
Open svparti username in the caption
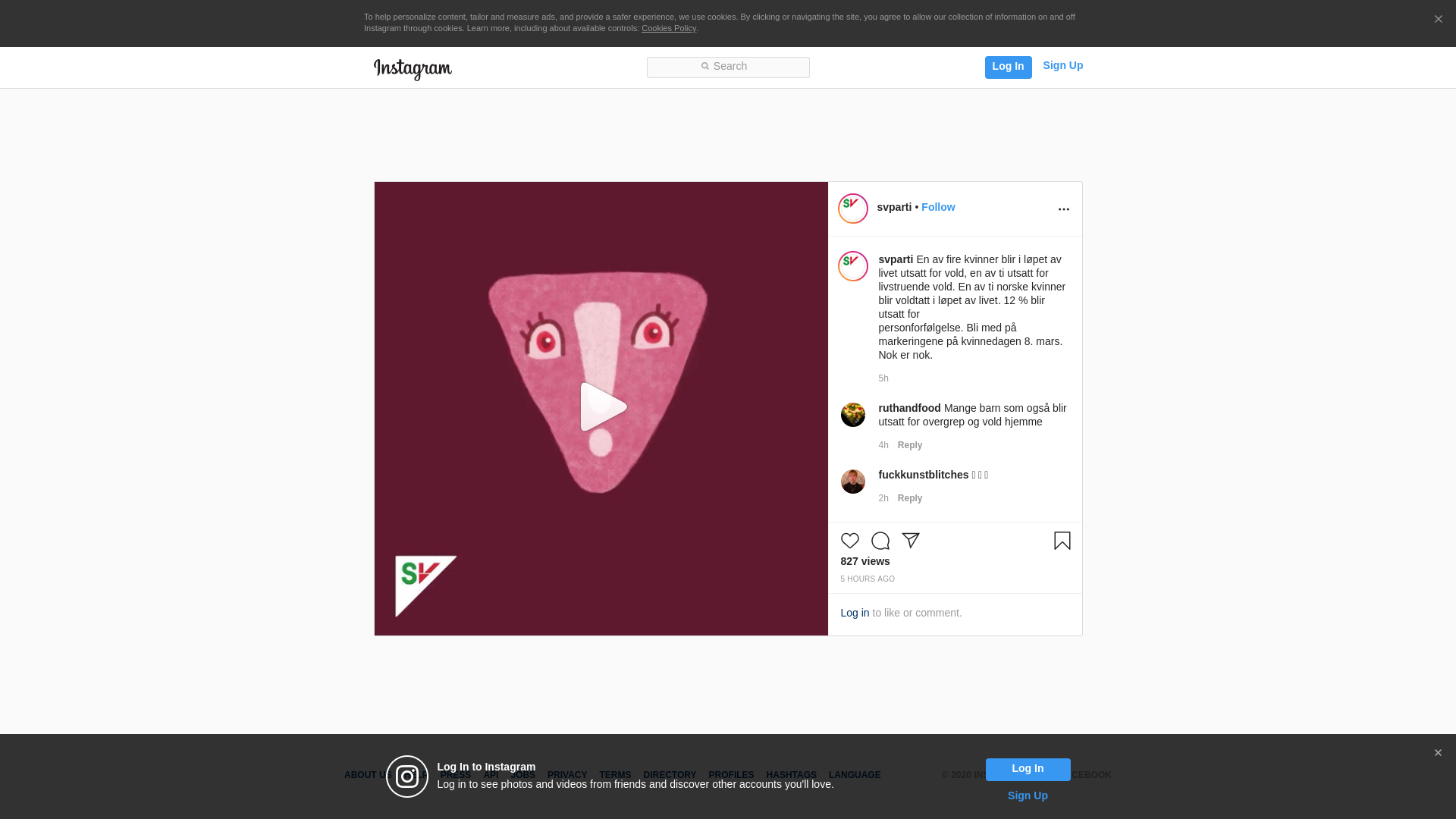pos(896,259)
